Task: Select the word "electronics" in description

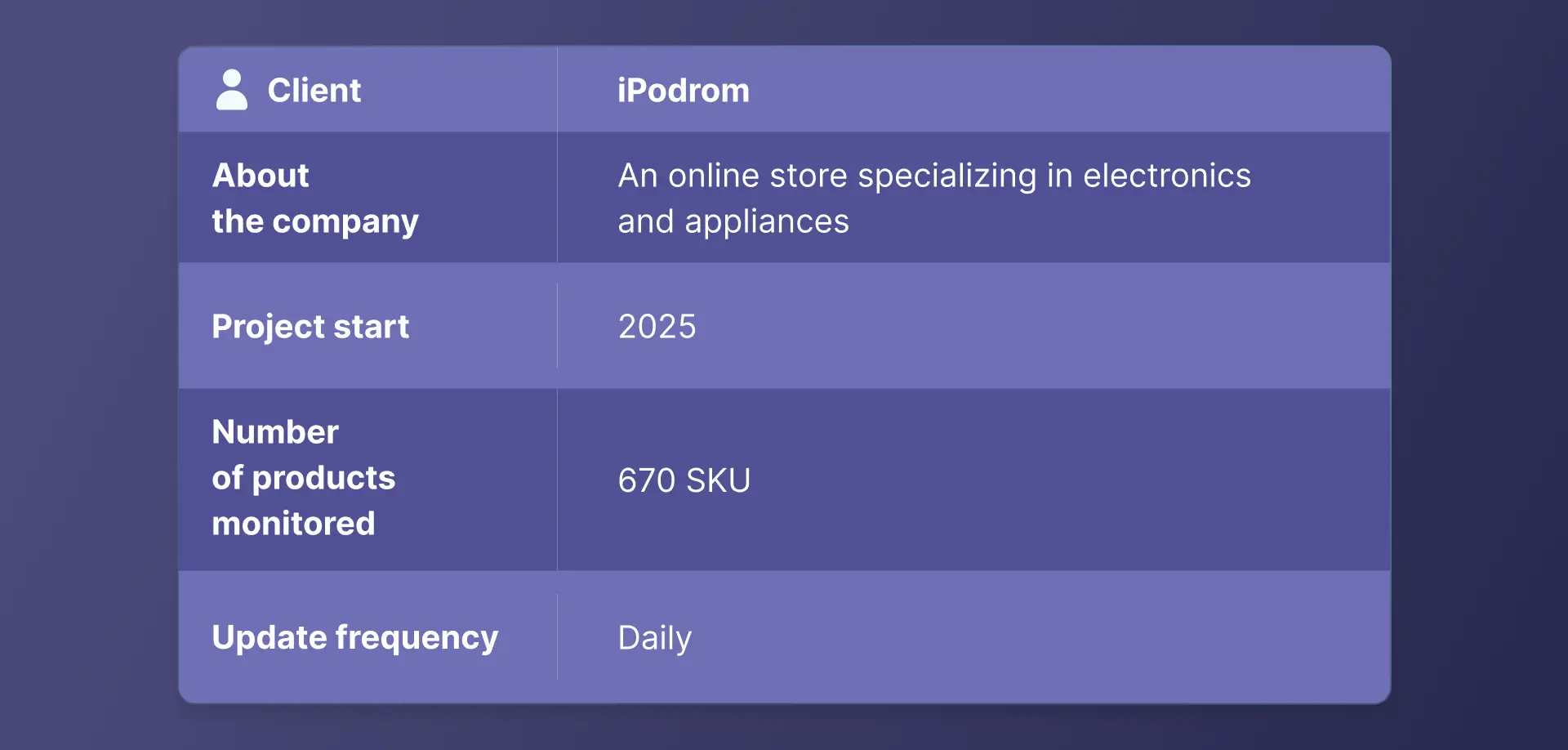Action: coord(1166,176)
